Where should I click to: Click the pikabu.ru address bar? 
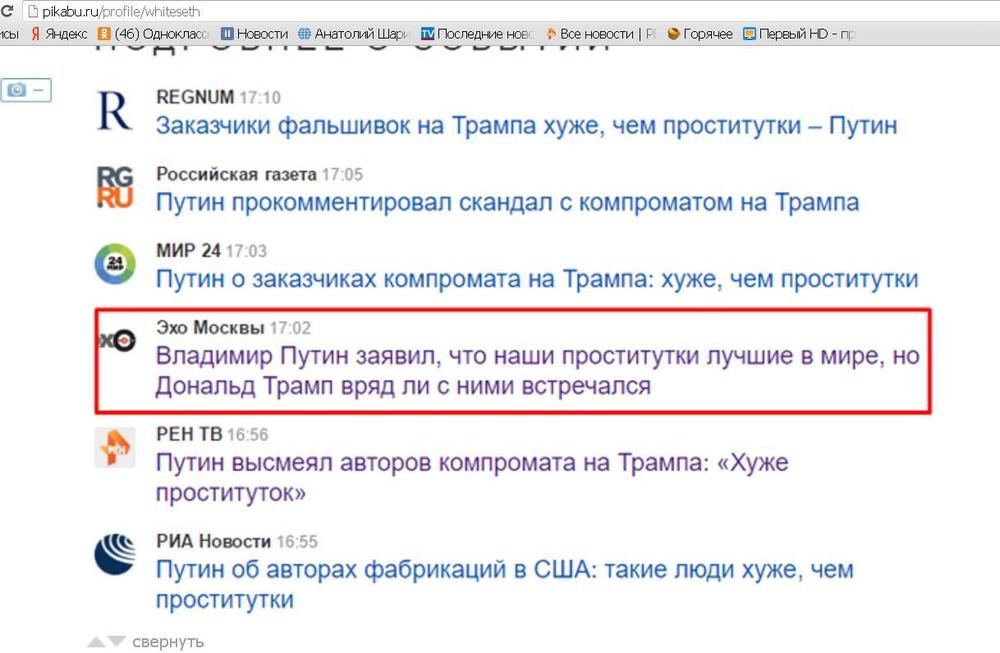tap(510, 11)
